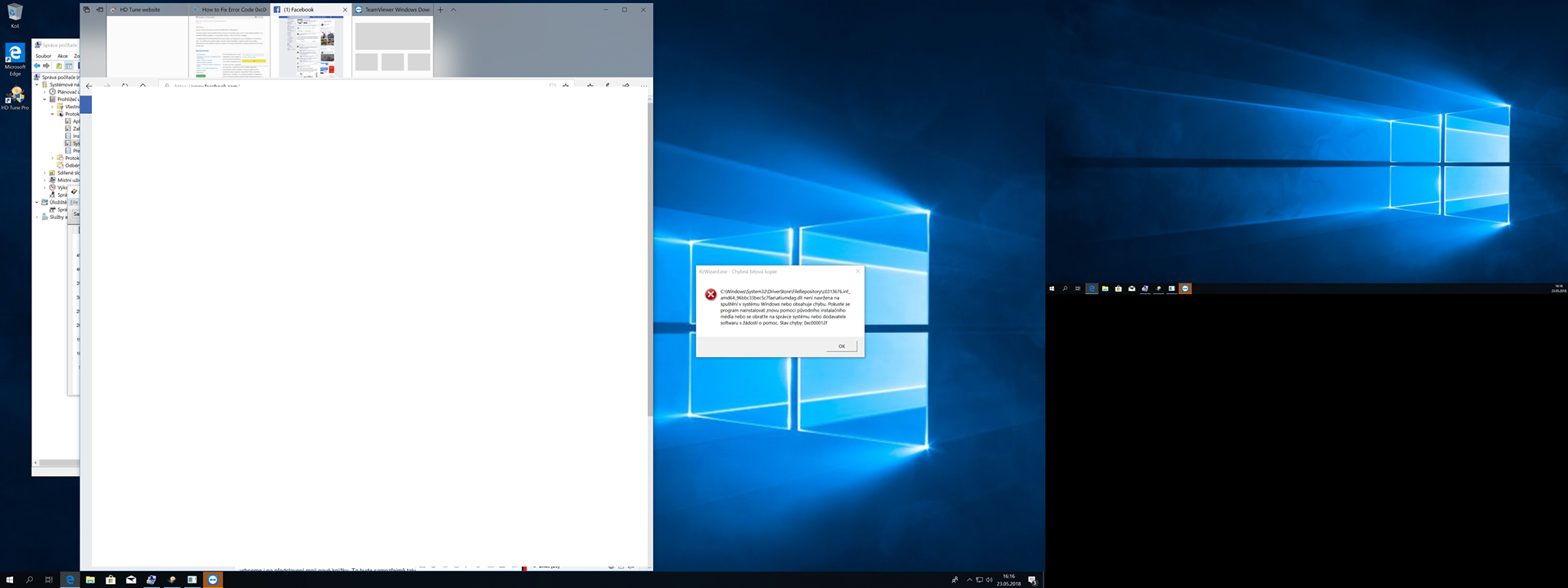The image size is (1568, 588).
Task: Open Microsoft Store from the taskbar
Action: [110, 580]
